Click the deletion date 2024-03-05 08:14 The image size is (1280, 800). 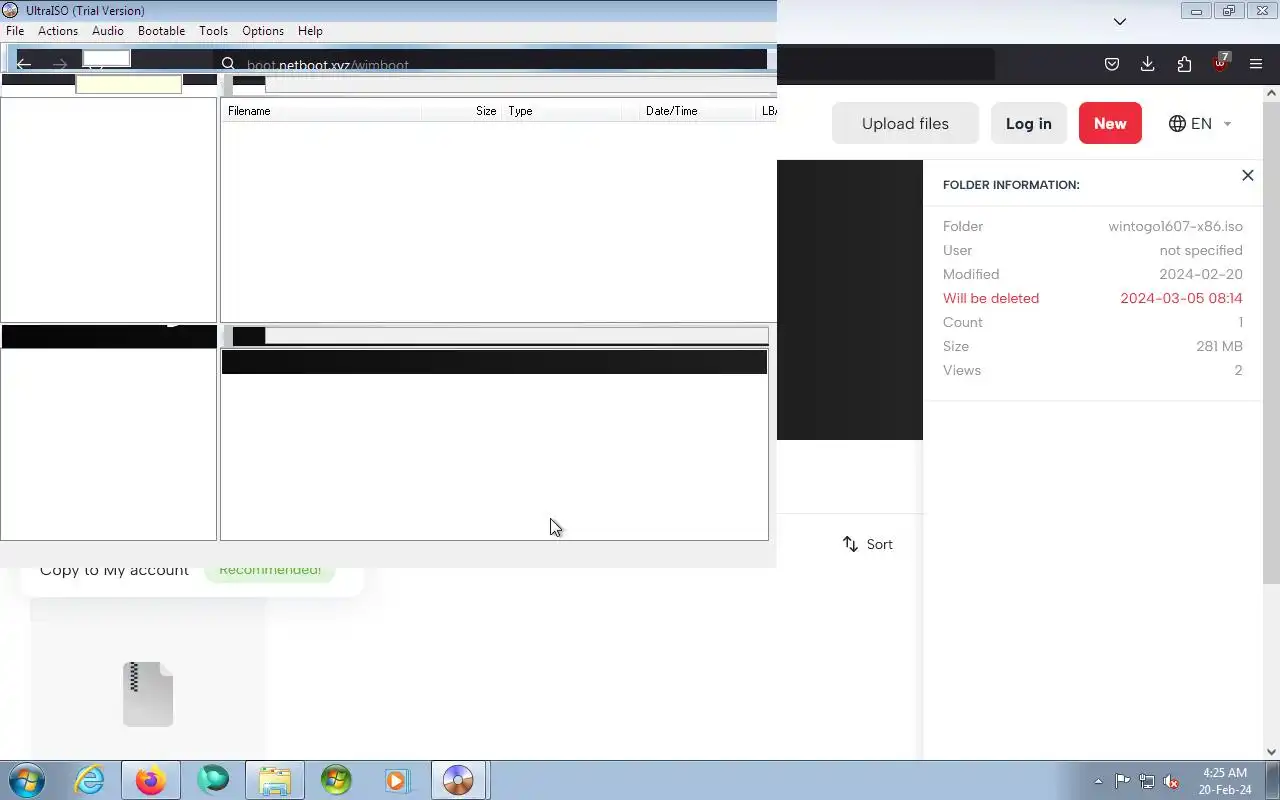[1181, 298]
